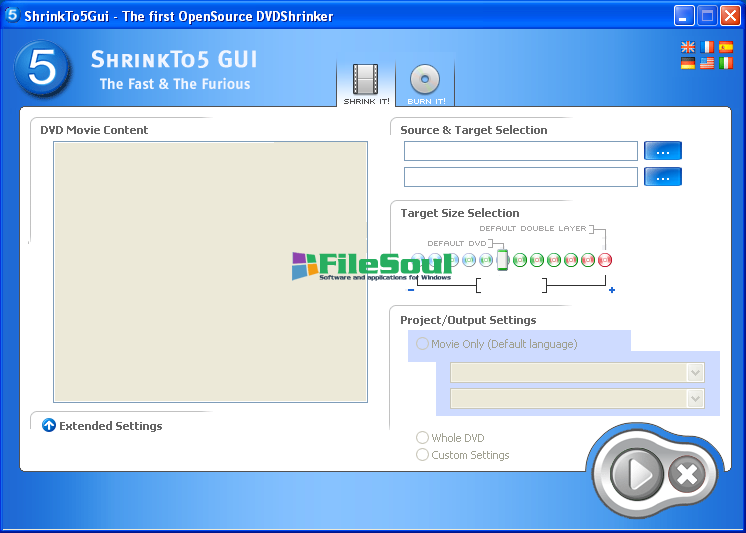Switch to the Shrink It tab
Viewport: 746px width, 533px height.
[366, 84]
